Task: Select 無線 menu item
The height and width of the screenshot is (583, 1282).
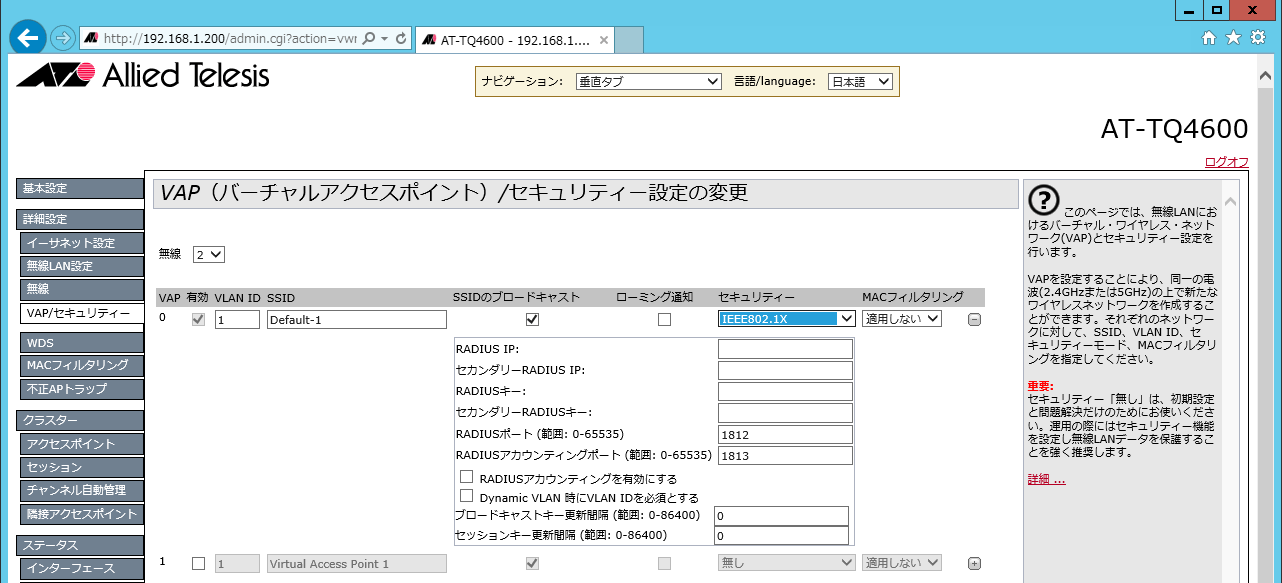Action: [x=82, y=289]
